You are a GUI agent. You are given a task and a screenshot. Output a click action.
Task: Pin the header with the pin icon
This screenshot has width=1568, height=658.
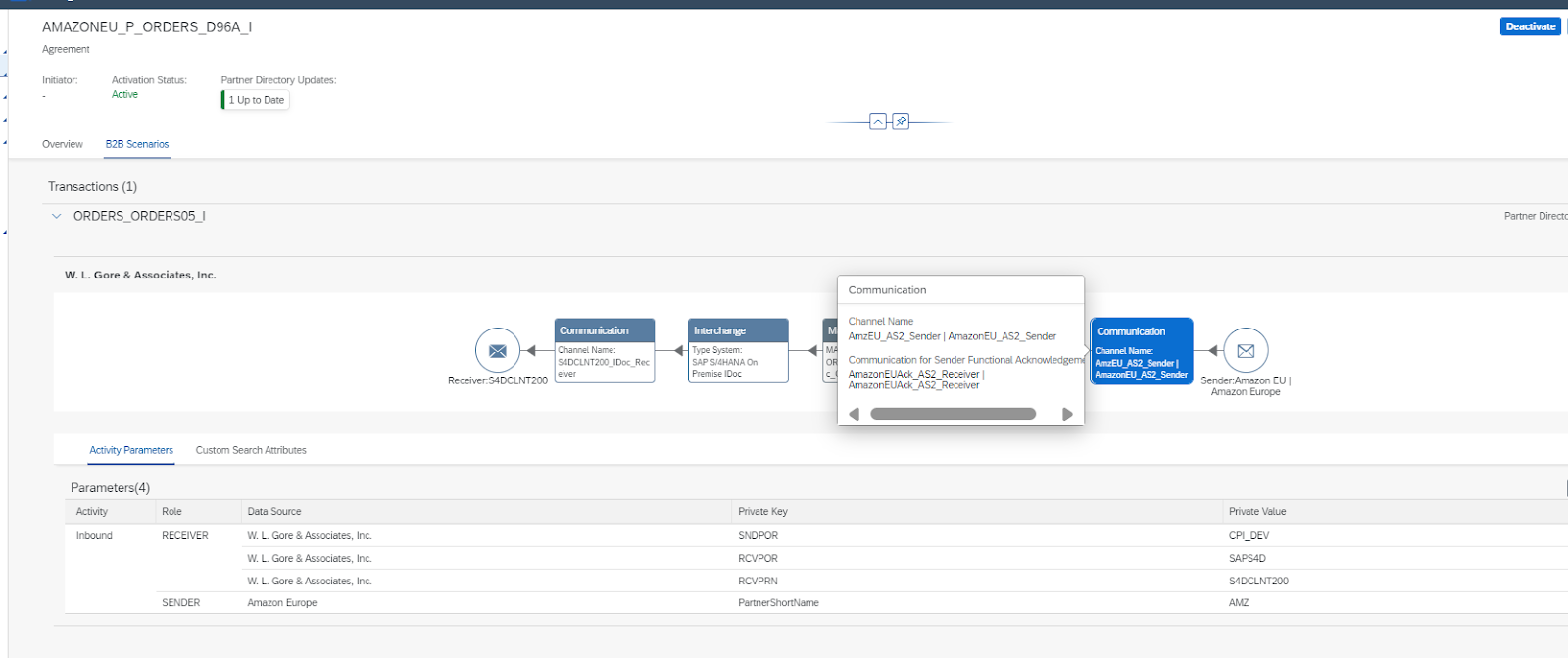coord(901,122)
